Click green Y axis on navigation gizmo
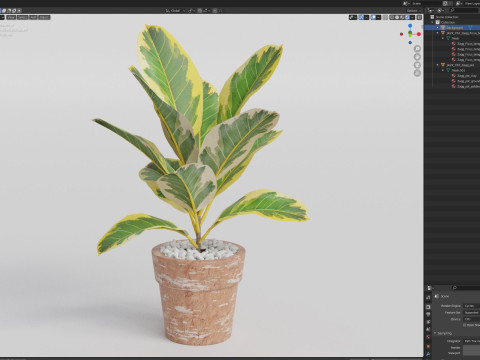This screenshot has width=480, height=360. click(410, 35)
